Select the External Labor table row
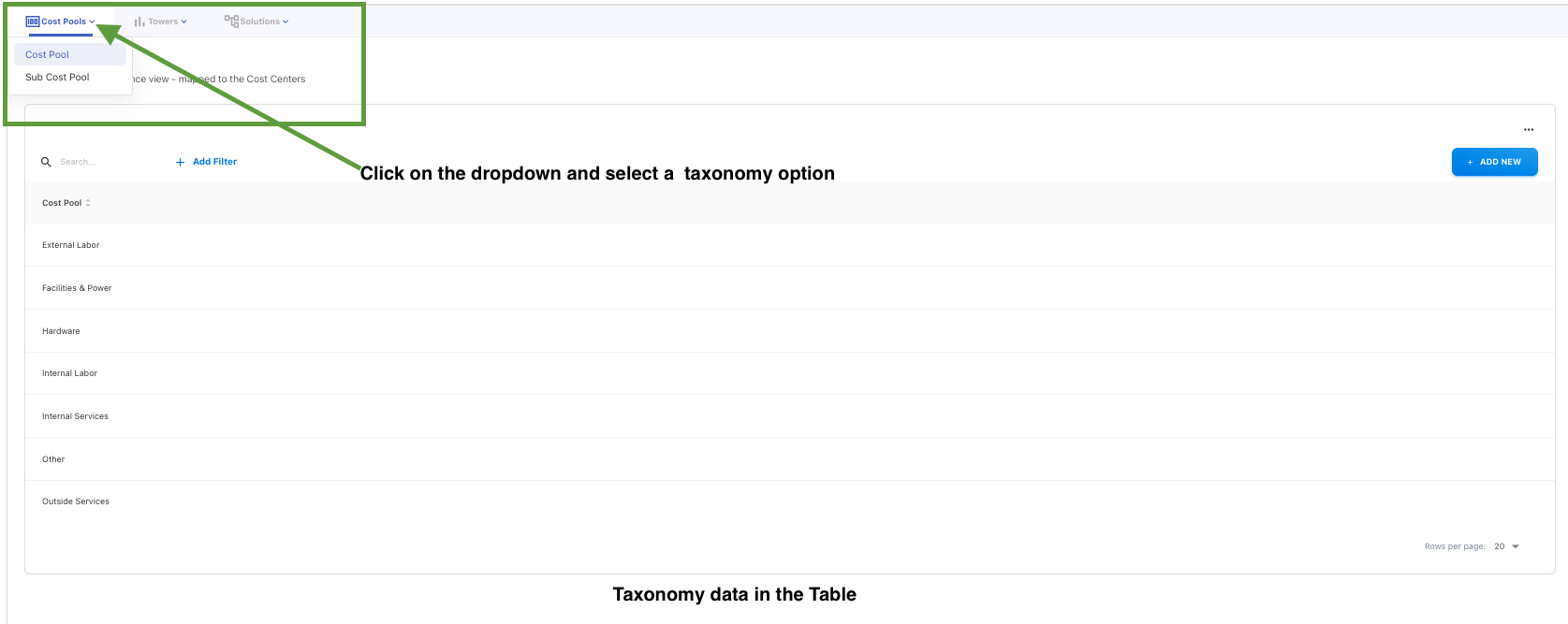Screen dimensions: 1568x624 click(71, 245)
